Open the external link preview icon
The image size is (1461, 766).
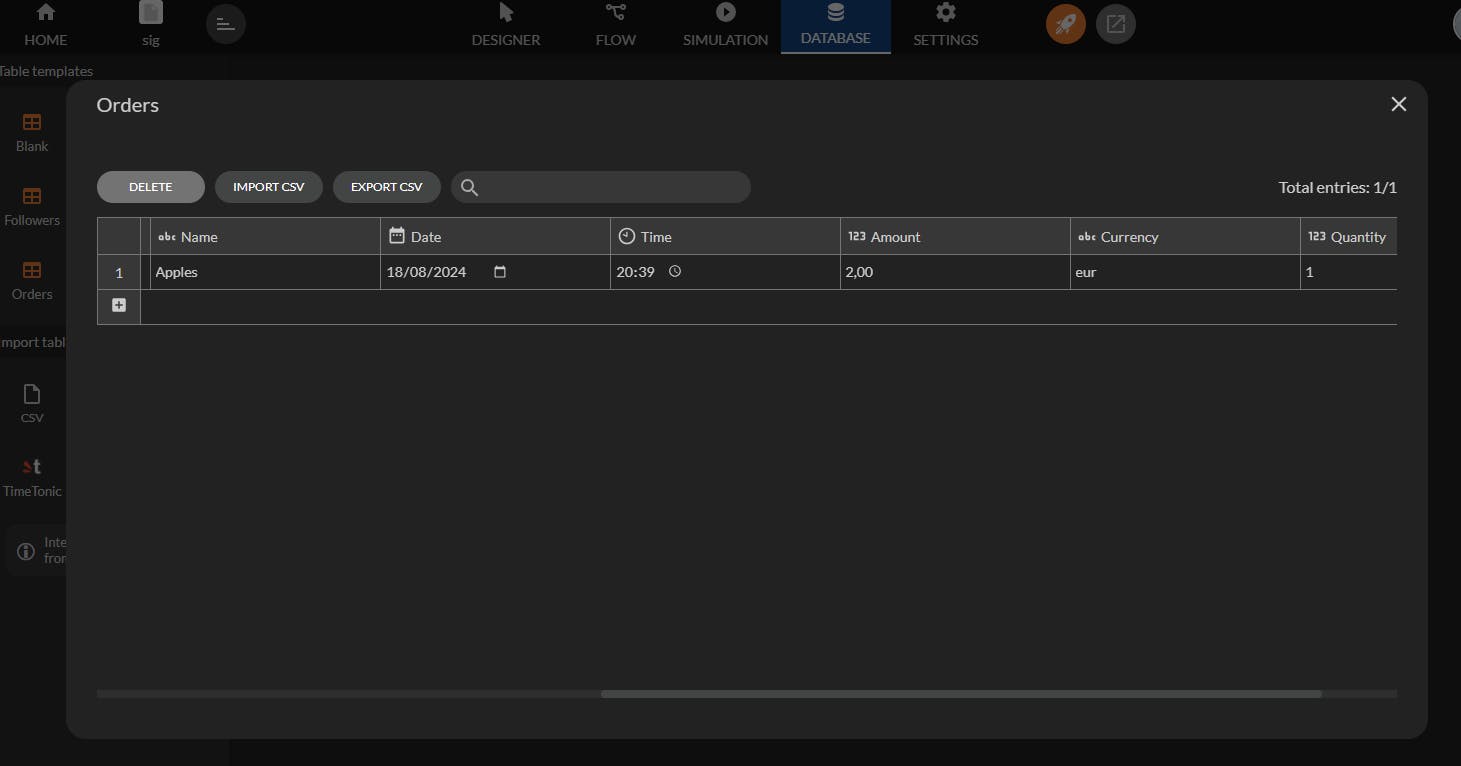point(1116,24)
